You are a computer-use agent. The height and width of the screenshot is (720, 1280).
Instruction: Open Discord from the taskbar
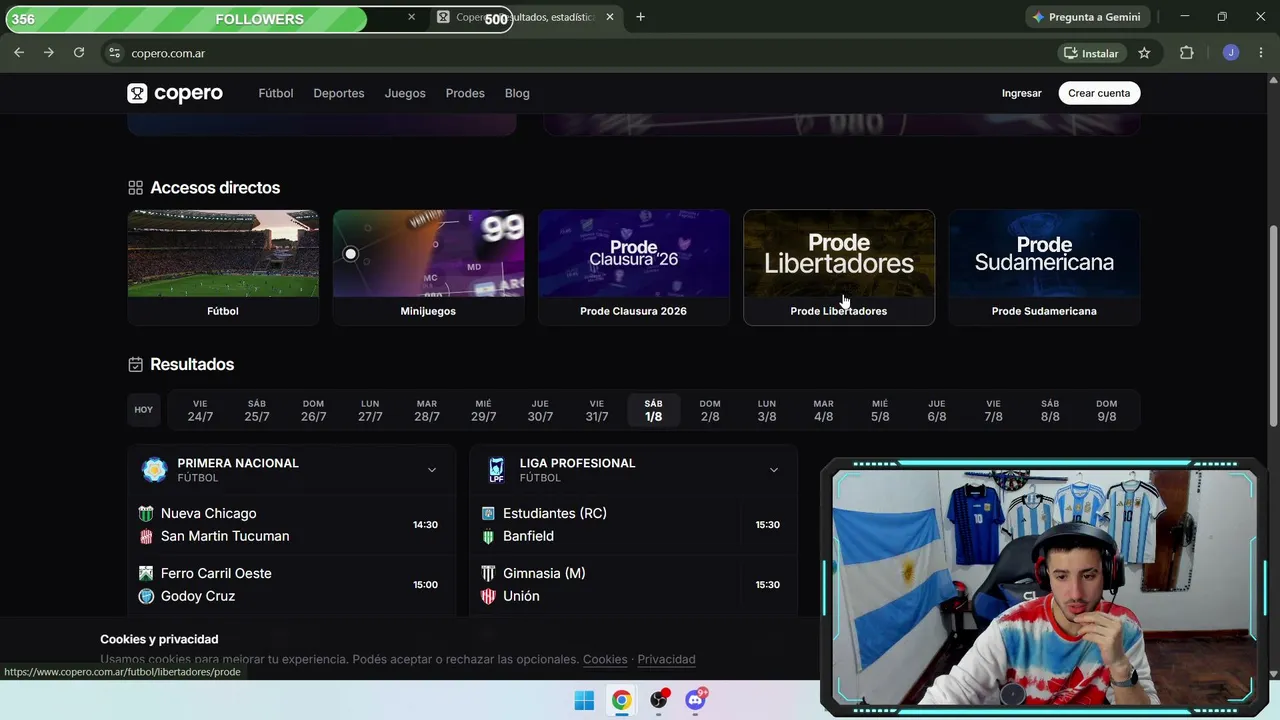click(695, 700)
